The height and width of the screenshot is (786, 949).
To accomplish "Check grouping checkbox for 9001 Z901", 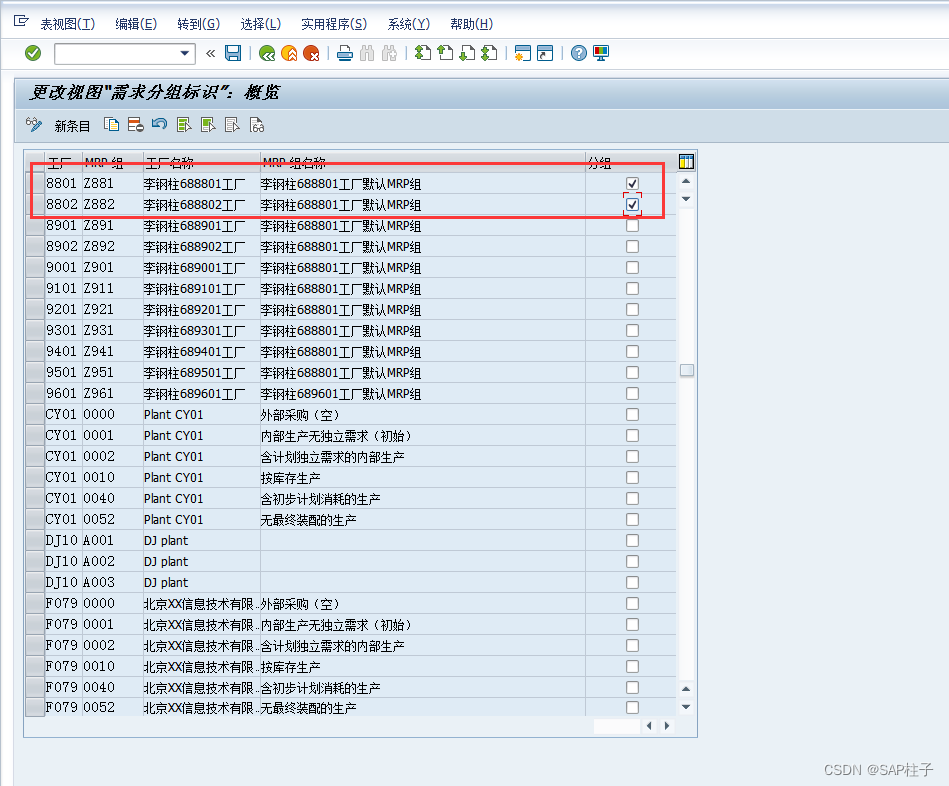I will 632,267.
